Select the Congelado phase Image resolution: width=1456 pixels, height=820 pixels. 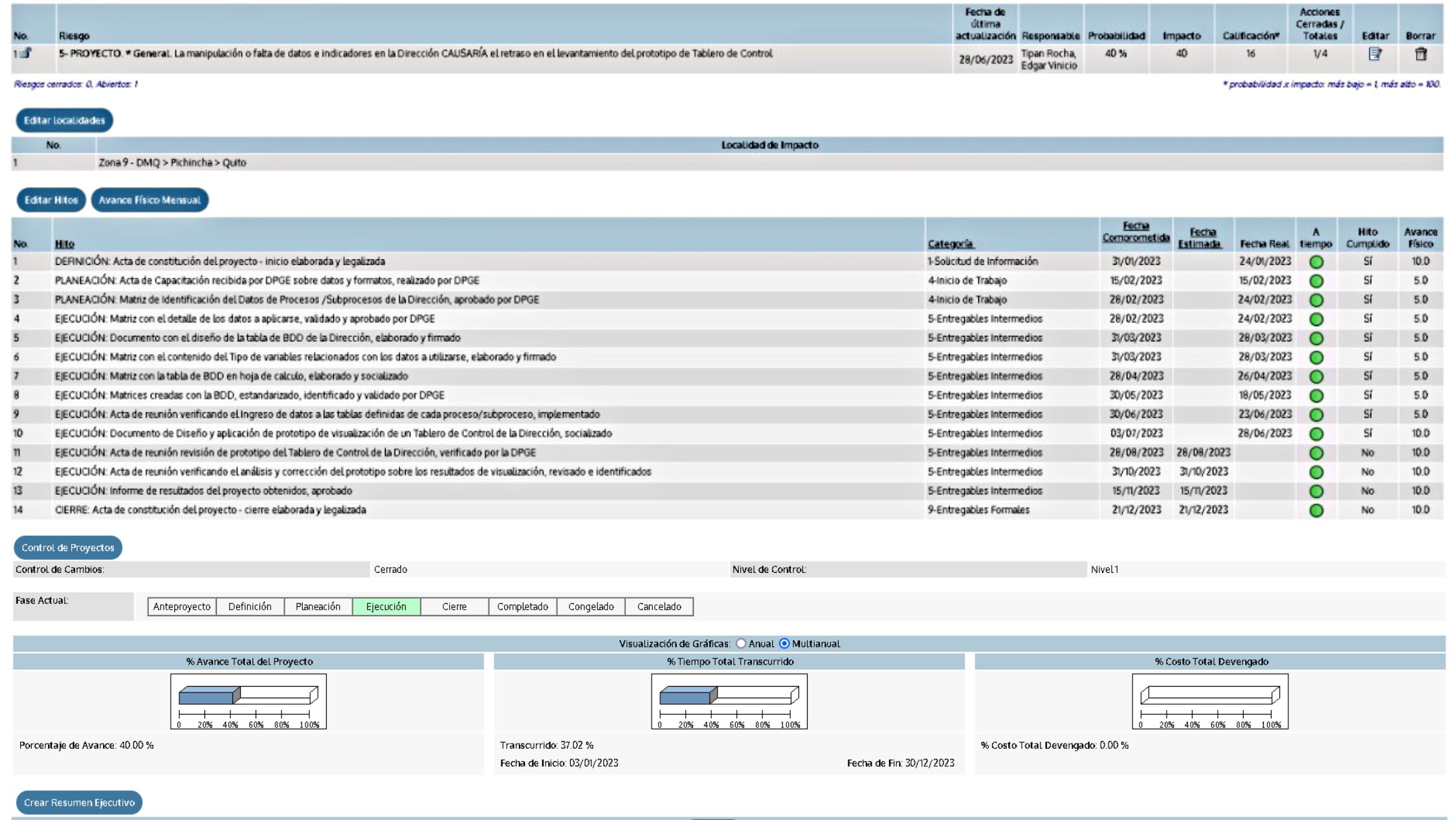click(x=591, y=606)
